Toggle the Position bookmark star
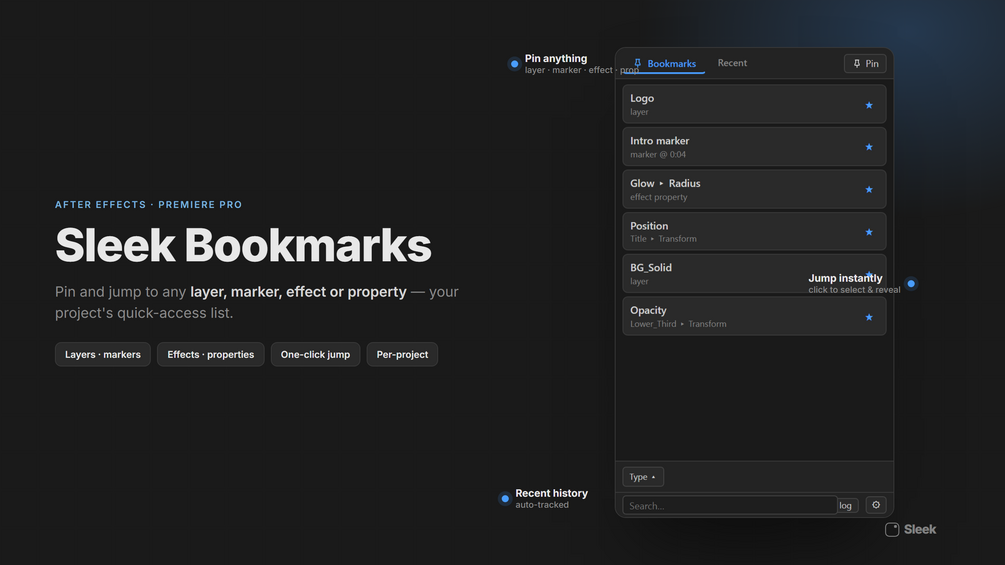This screenshot has height=565, width=1005. [868, 232]
